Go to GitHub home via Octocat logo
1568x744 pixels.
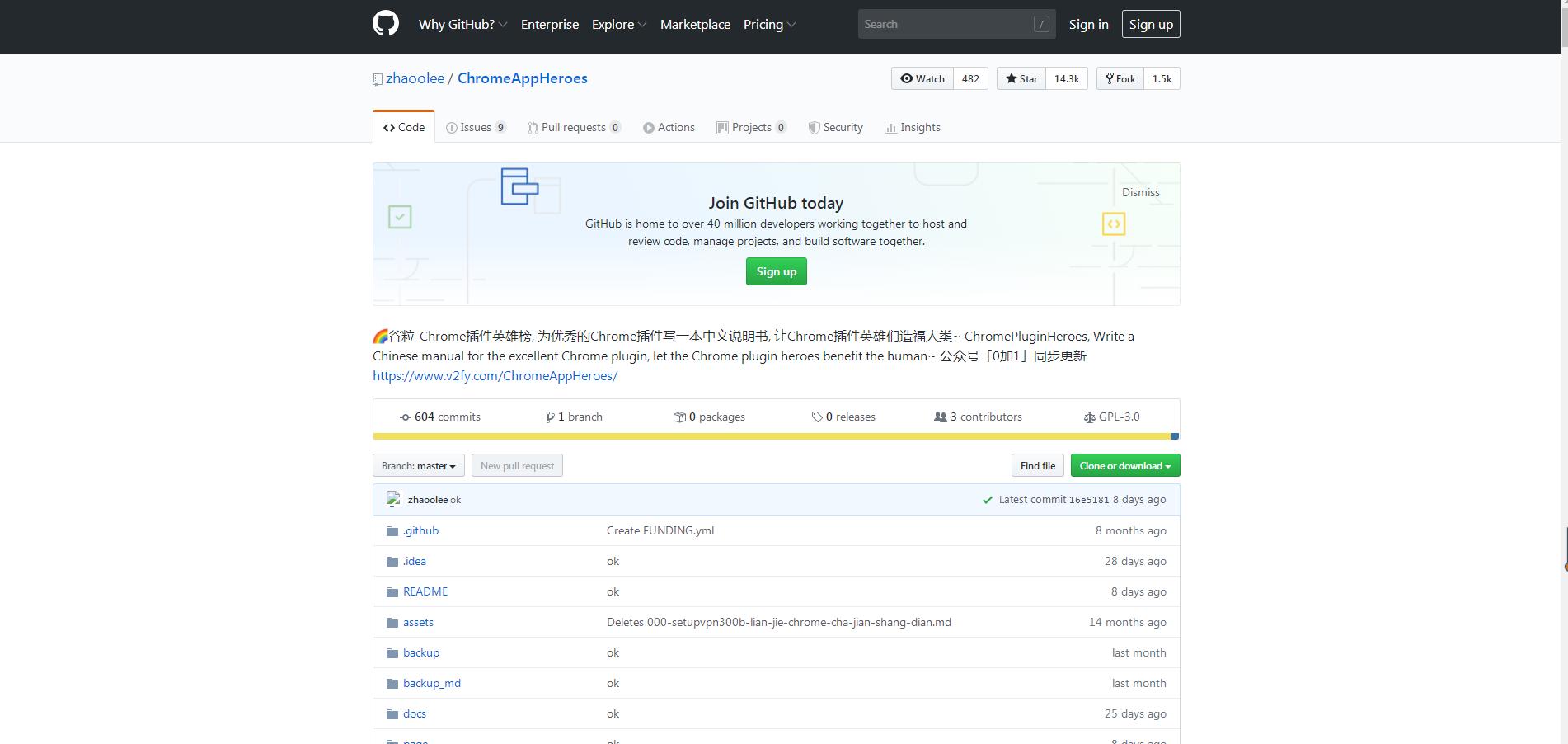[386, 24]
